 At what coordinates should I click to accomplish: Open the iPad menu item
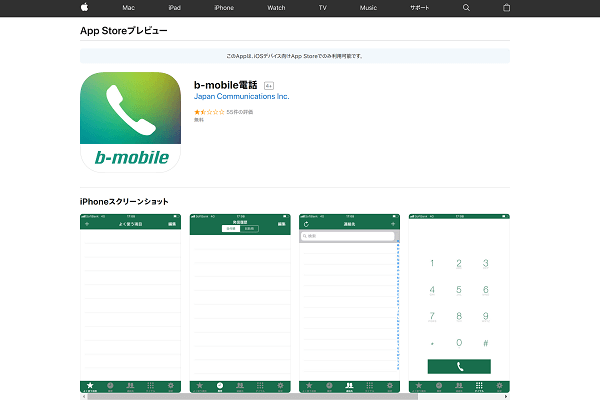pos(174,8)
